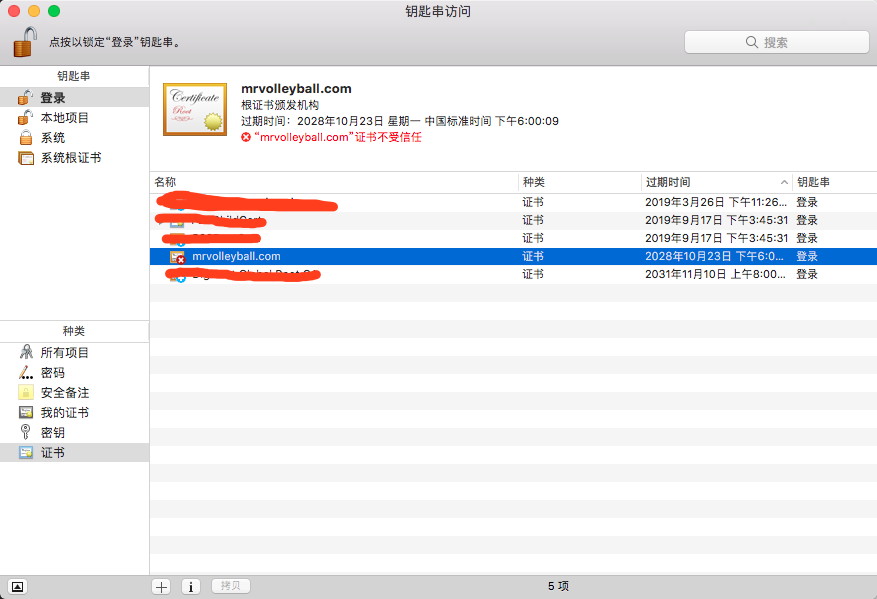Click the plus button to add item
The height and width of the screenshot is (599, 877).
(x=162, y=586)
